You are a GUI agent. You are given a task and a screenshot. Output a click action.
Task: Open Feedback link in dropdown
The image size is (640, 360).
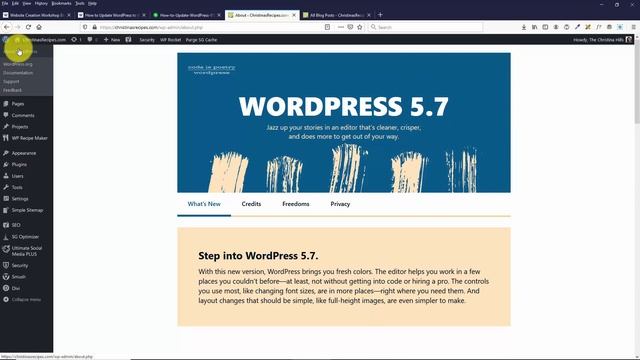click(12, 90)
